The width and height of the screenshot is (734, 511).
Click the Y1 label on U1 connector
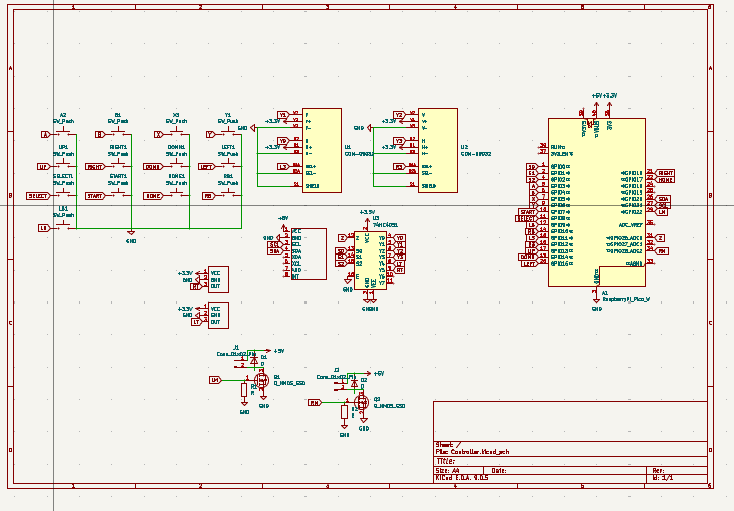283,115
